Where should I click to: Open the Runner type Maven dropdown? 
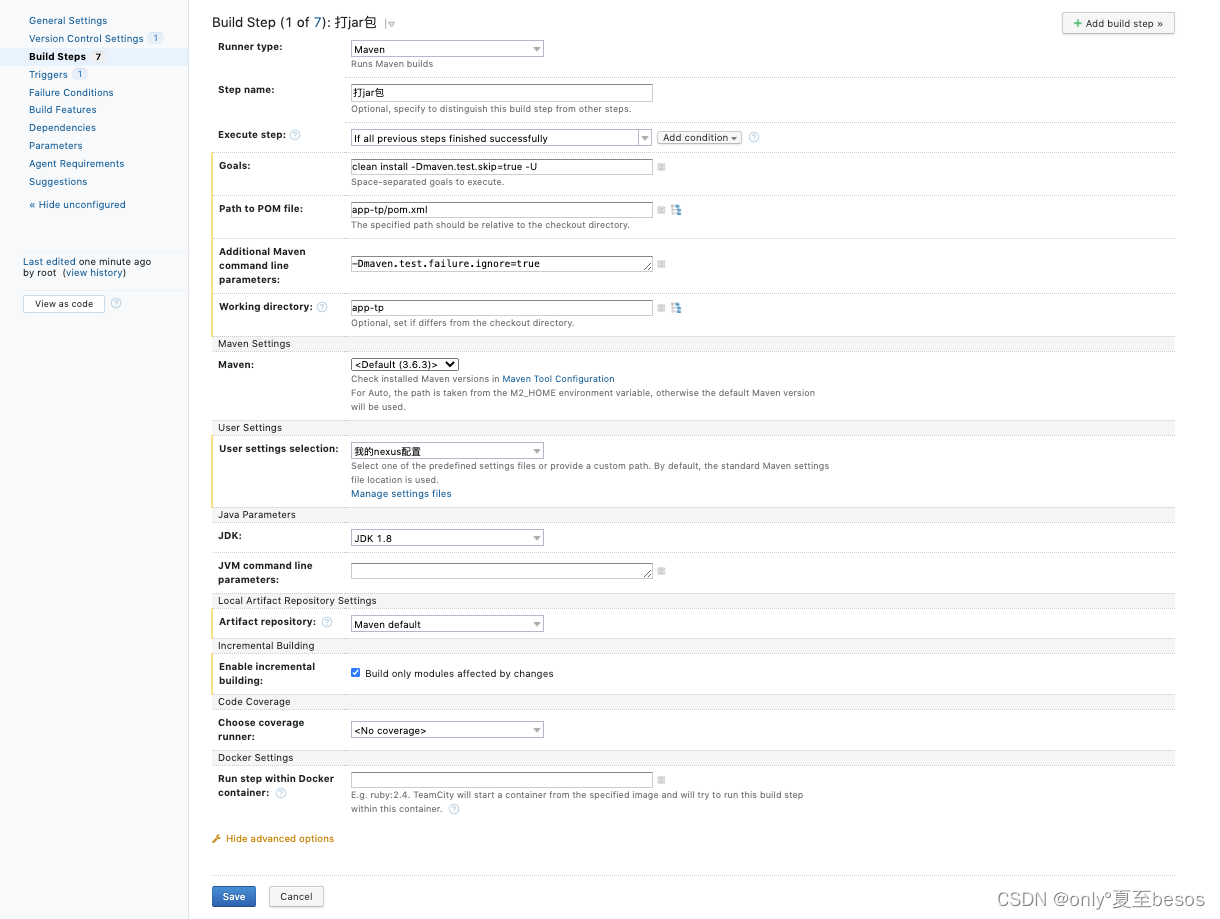click(x=447, y=49)
